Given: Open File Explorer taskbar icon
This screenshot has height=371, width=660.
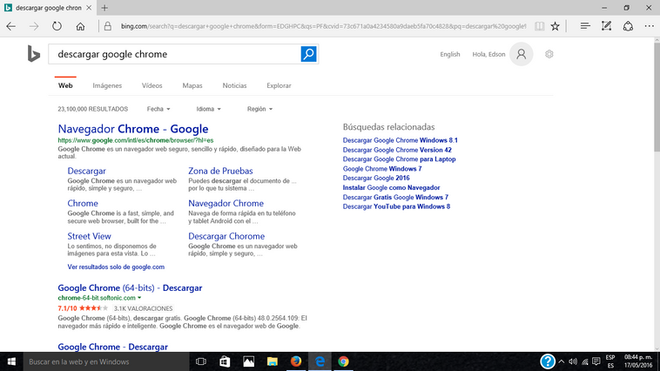Looking at the screenshot, I should [272, 362].
